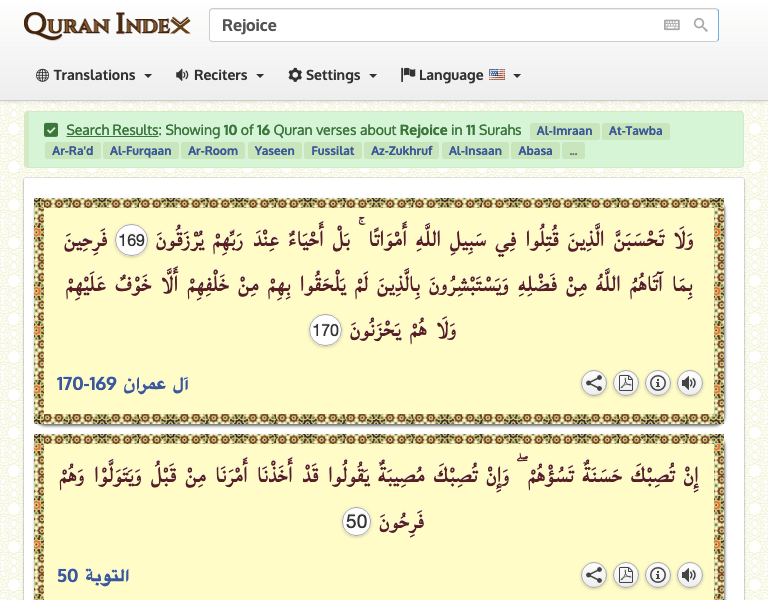Open PDF icon for At-Tawba 50
The height and width of the screenshot is (600, 768).
click(625, 575)
